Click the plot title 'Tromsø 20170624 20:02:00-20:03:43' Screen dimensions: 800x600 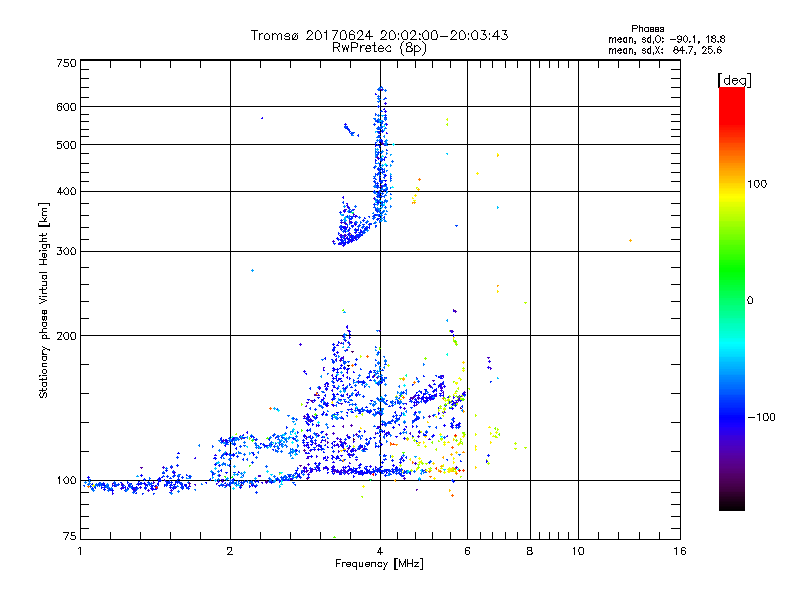tap(379, 35)
